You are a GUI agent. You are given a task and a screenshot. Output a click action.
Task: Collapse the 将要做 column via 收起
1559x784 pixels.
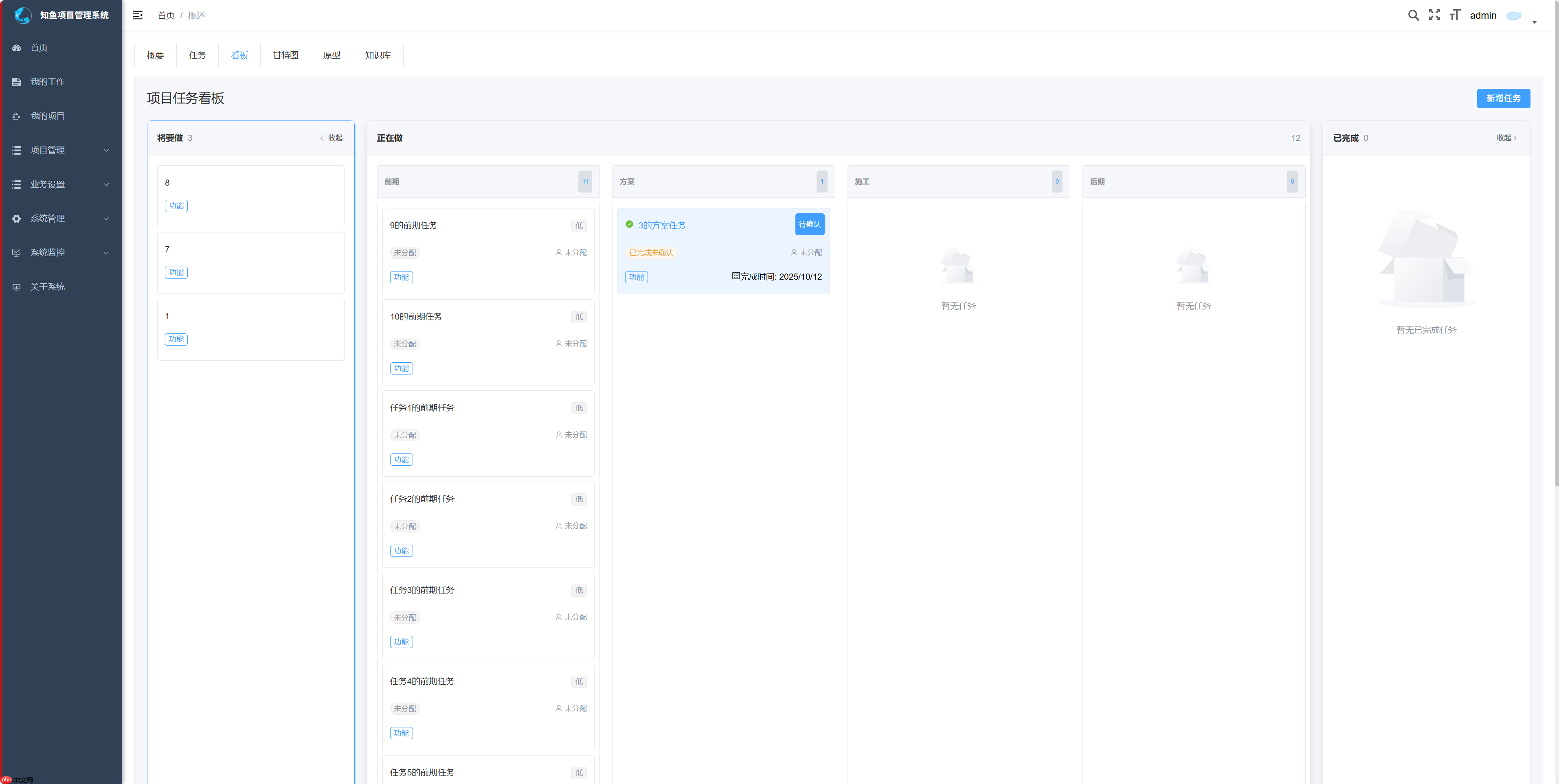[331, 137]
